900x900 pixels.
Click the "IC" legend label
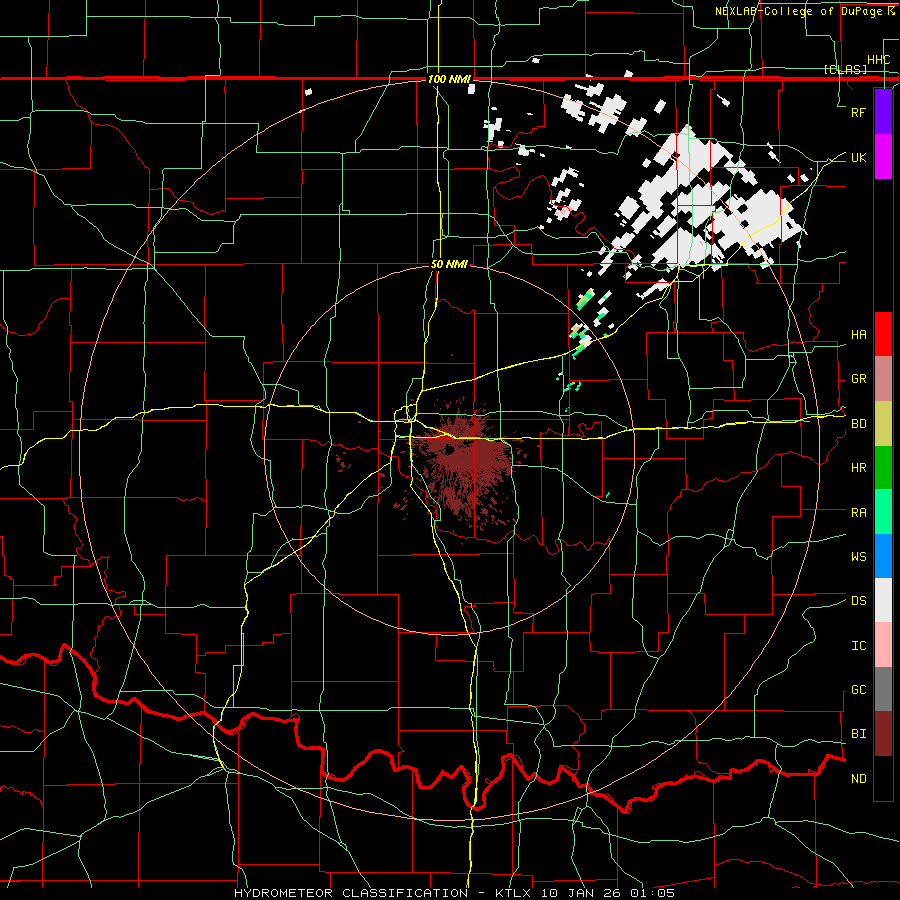(x=858, y=646)
